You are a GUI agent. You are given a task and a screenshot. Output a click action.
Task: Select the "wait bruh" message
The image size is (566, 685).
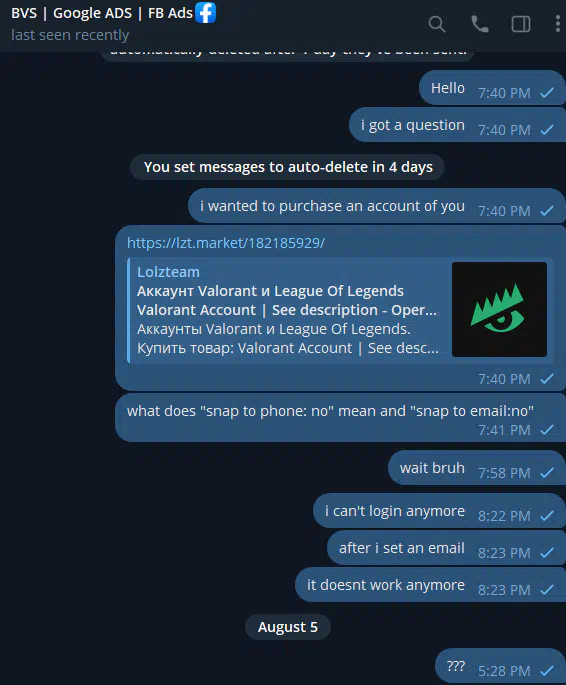click(x=476, y=468)
